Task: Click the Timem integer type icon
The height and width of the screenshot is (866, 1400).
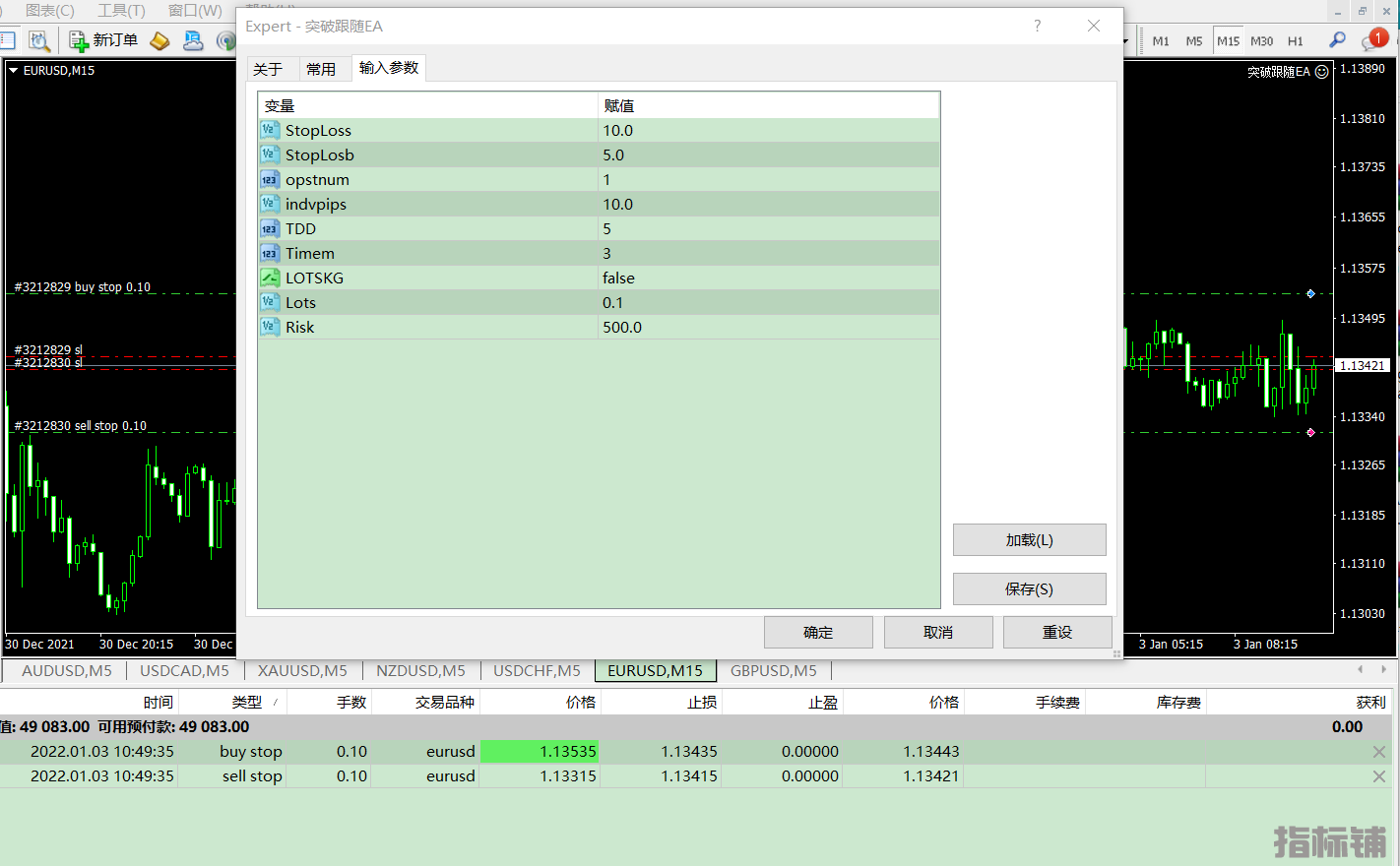Action: click(270, 253)
